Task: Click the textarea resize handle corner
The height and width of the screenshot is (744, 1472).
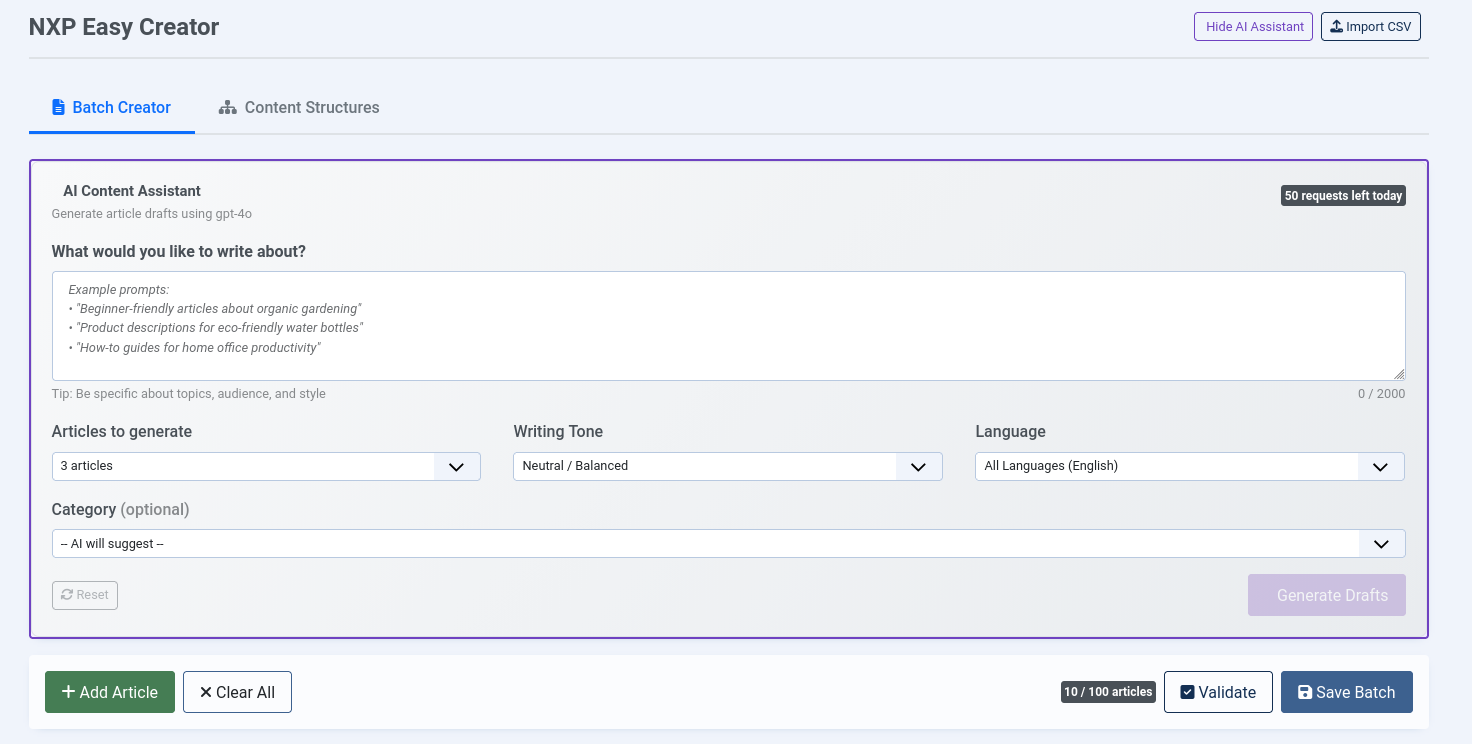Action: pos(1399,374)
